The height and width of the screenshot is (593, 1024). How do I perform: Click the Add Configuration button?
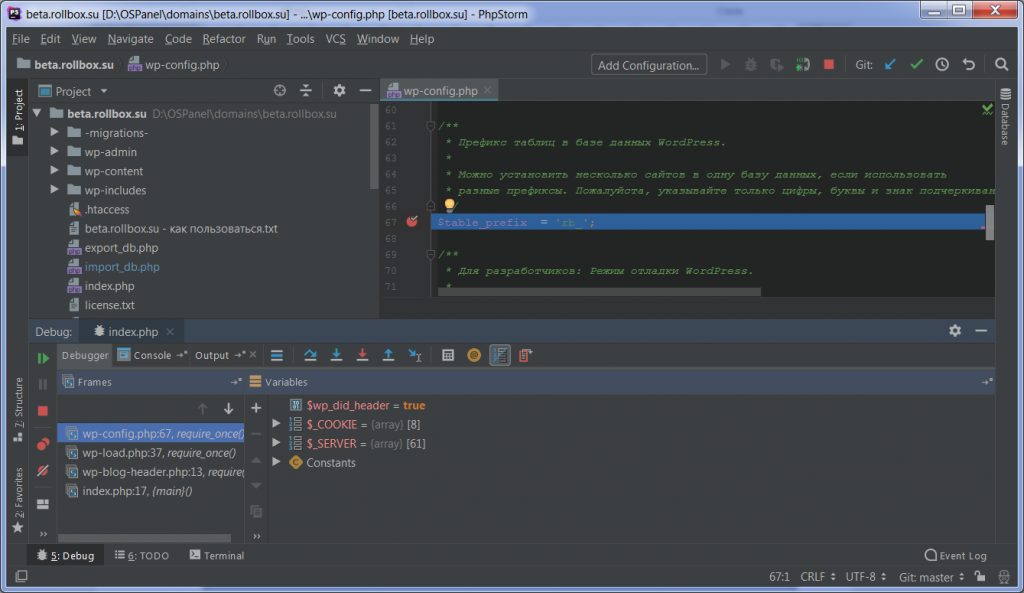coord(648,65)
